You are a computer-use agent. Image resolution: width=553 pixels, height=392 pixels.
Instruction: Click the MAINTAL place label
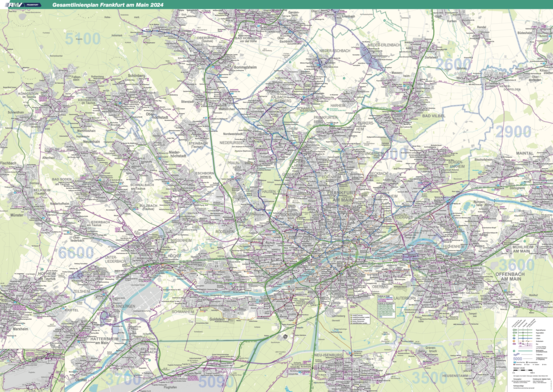pyautogui.click(x=525, y=153)
